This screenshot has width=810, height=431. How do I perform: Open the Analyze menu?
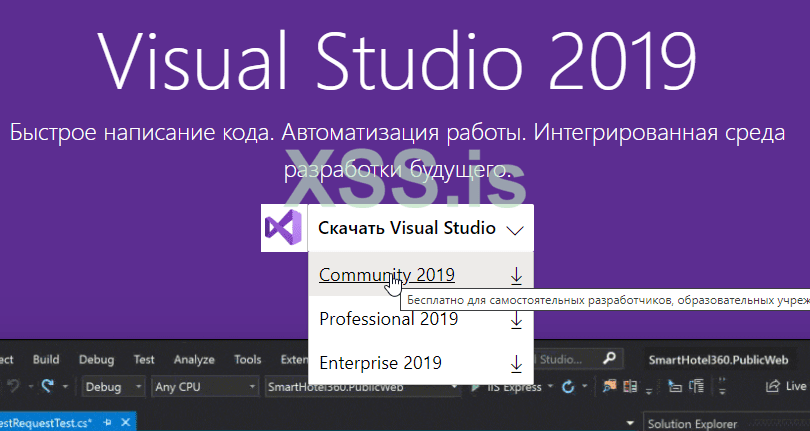click(x=194, y=359)
